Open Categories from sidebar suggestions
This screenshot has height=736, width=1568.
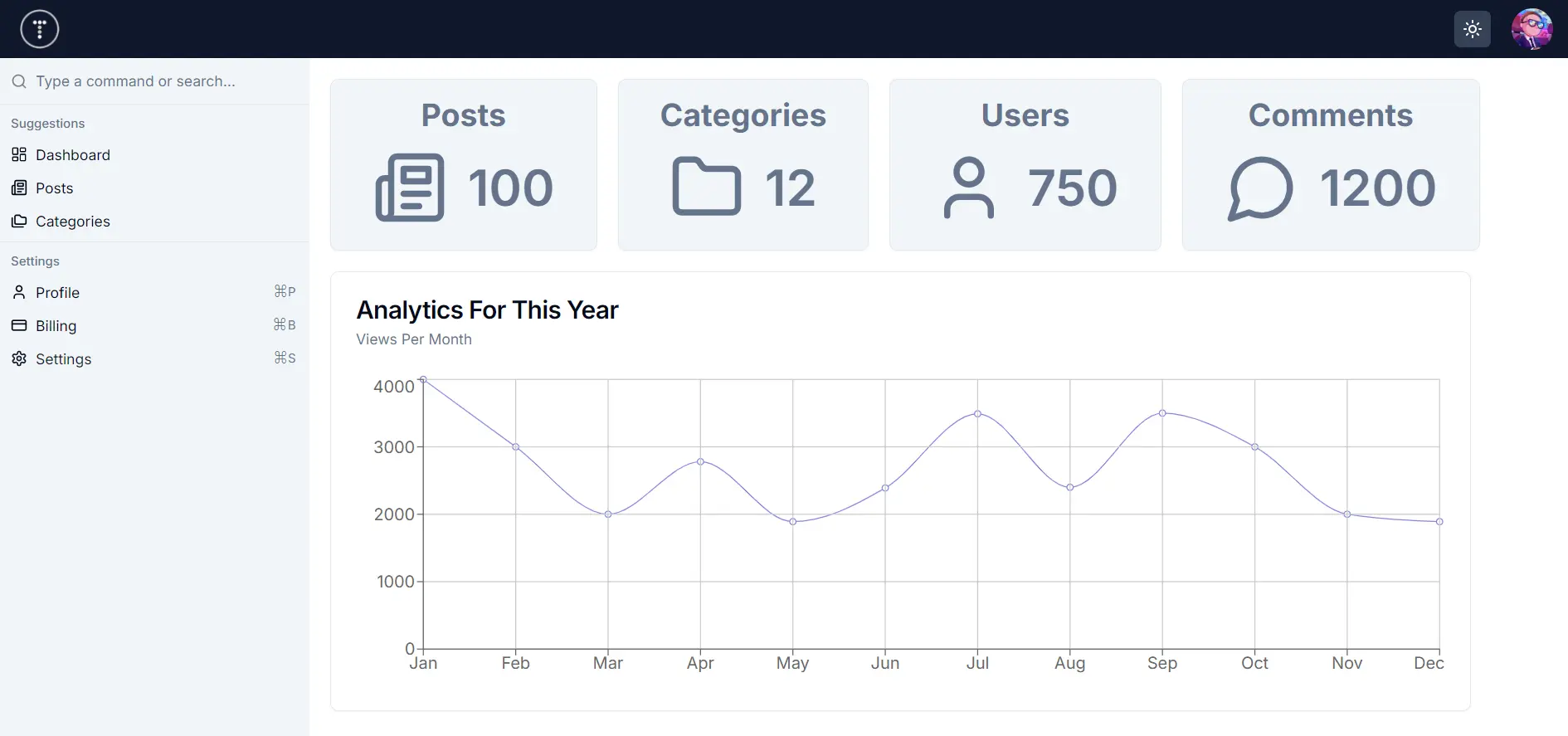coord(154,222)
